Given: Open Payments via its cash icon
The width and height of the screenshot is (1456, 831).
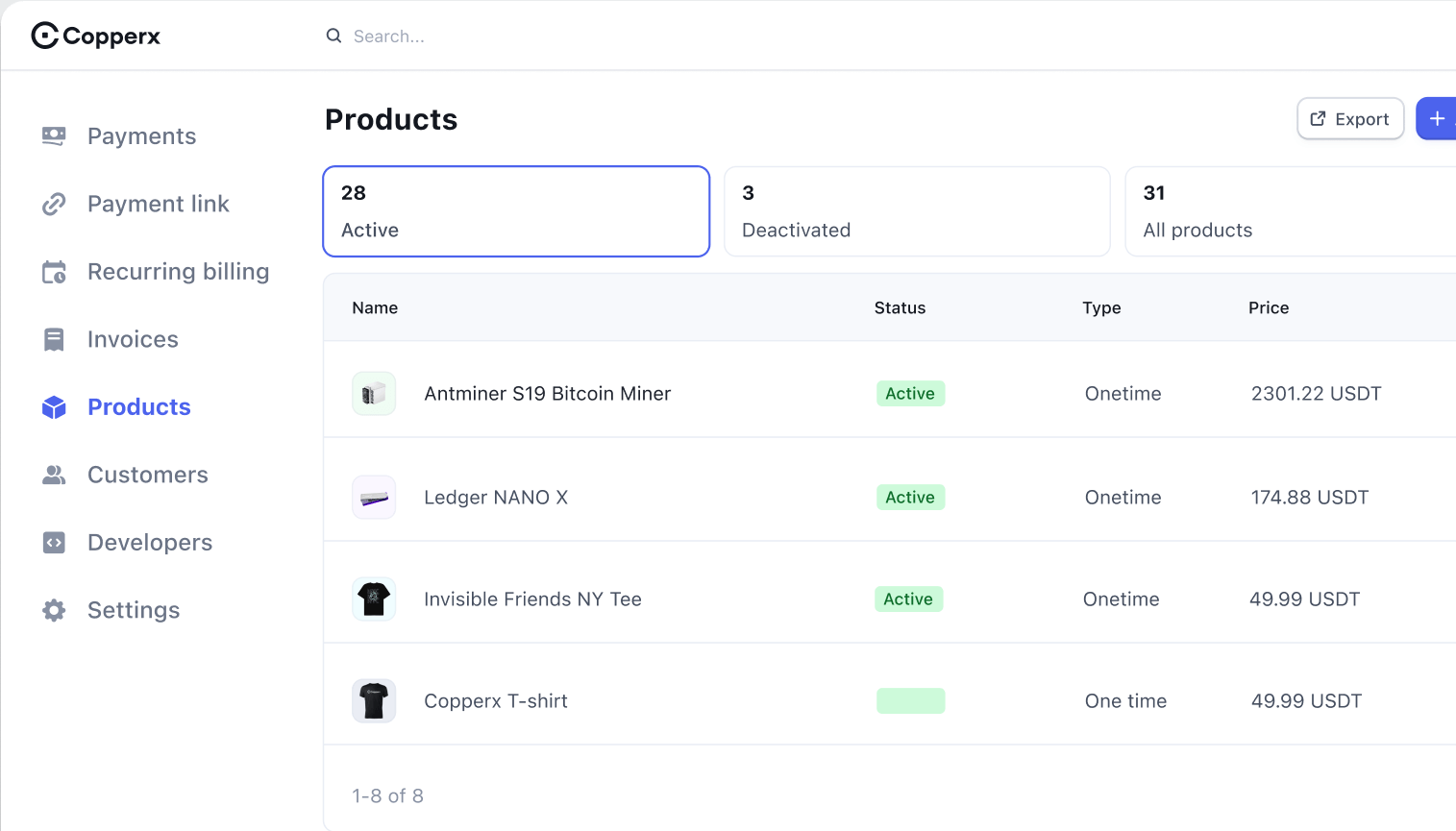Looking at the screenshot, I should 54,135.
